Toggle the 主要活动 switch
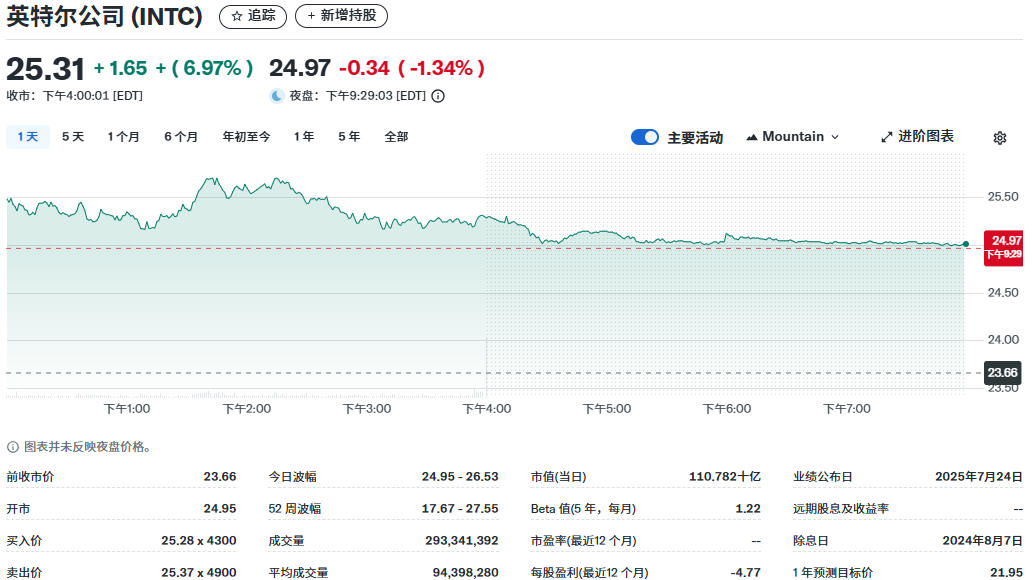The width and height of the screenshot is (1032, 580). pyautogui.click(x=644, y=137)
